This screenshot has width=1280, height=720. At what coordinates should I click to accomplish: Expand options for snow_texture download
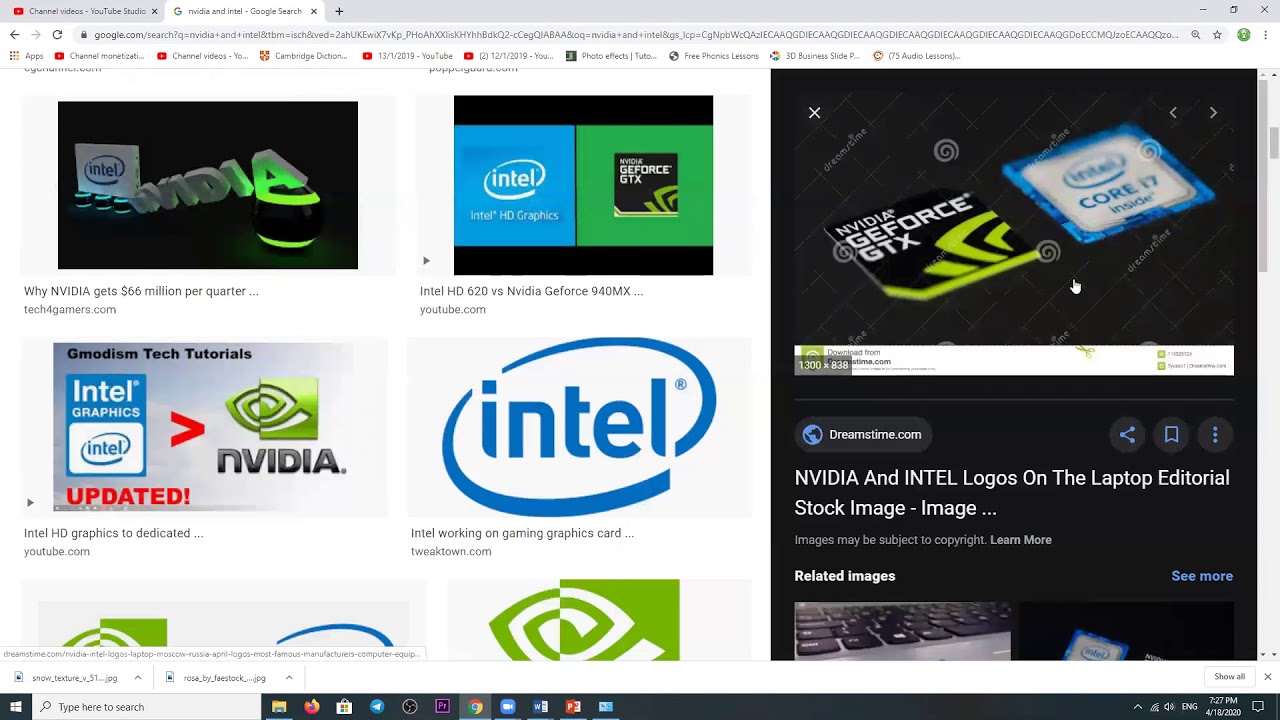138,677
